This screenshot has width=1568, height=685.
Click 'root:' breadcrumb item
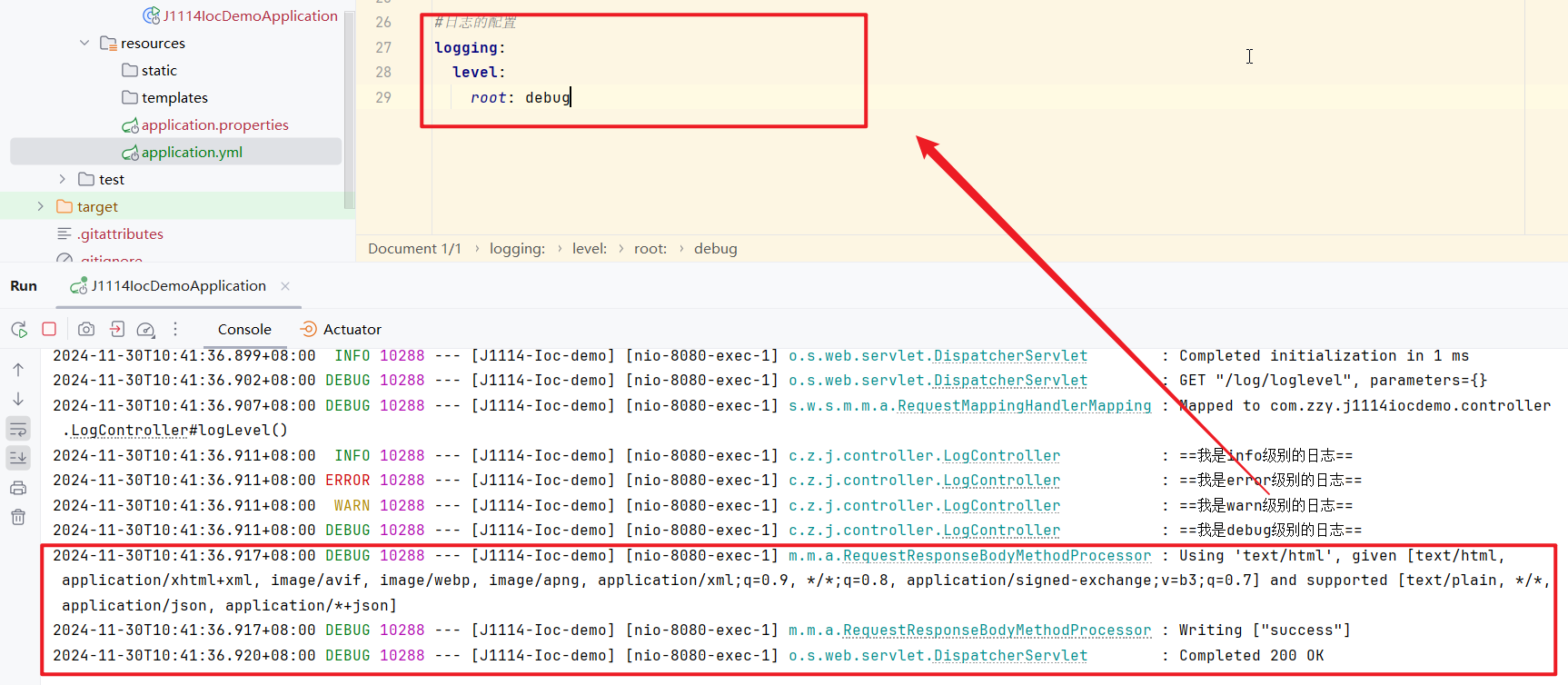pos(650,248)
